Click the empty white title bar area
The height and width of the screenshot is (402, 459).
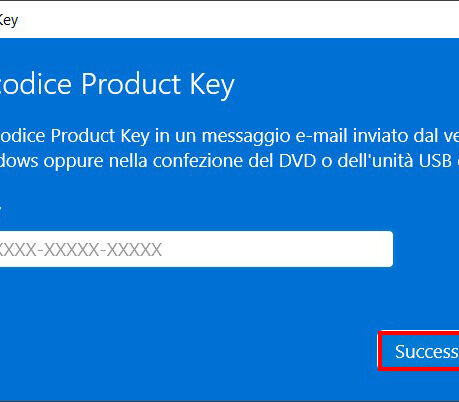(x=233, y=20)
